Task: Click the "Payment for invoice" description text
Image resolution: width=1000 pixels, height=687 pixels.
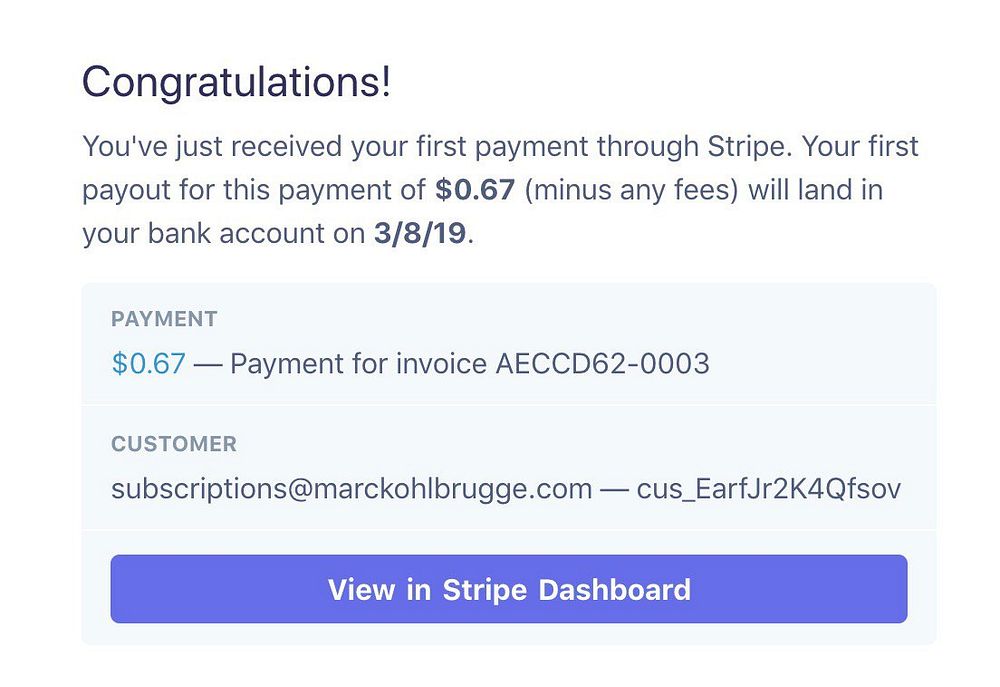Action: click(x=358, y=364)
